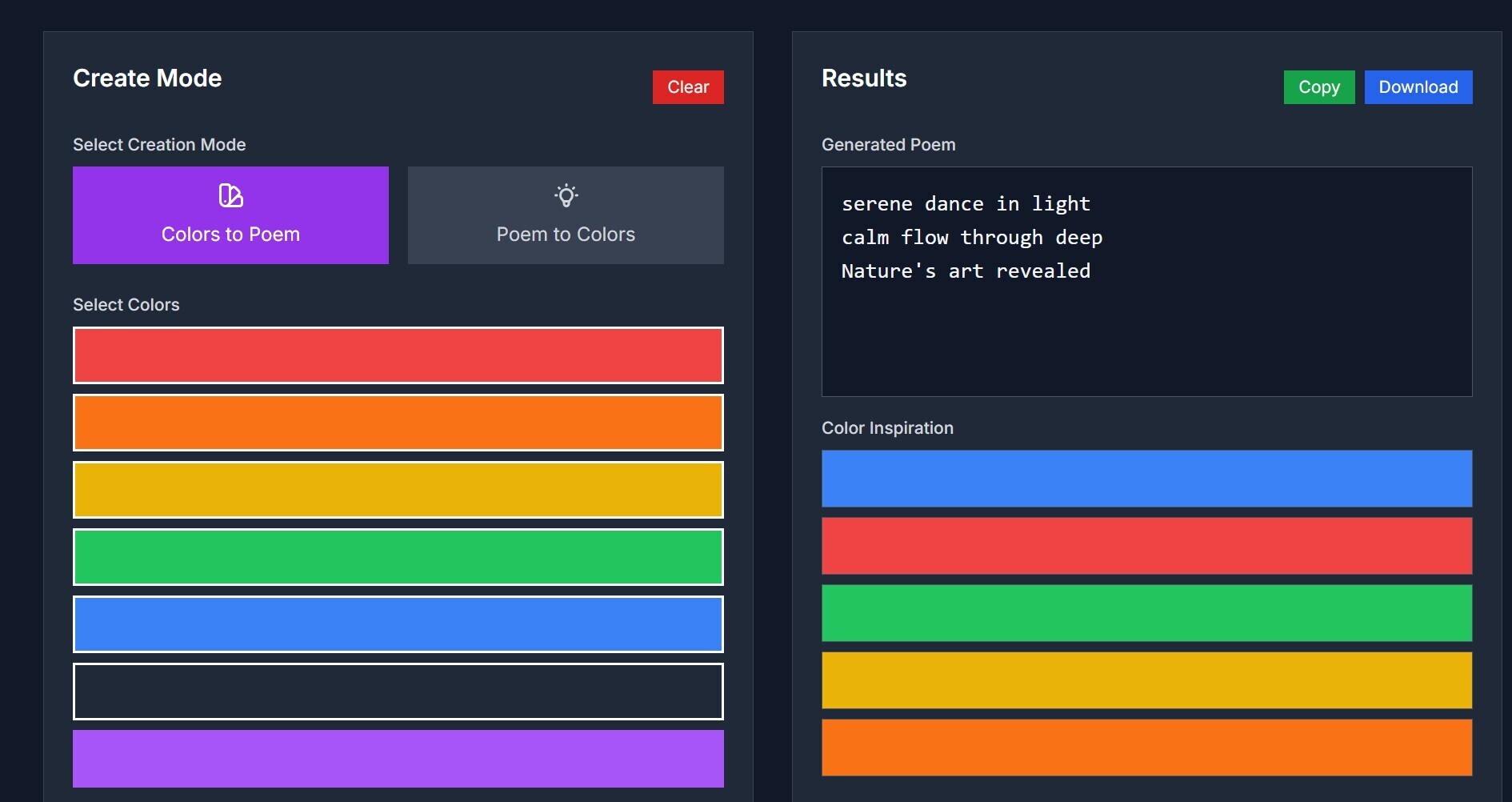The width and height of the screenshot is (1512, 802).
Task: Click the palette icon above Colors to Poem
Action: click(x=230, y=195)
